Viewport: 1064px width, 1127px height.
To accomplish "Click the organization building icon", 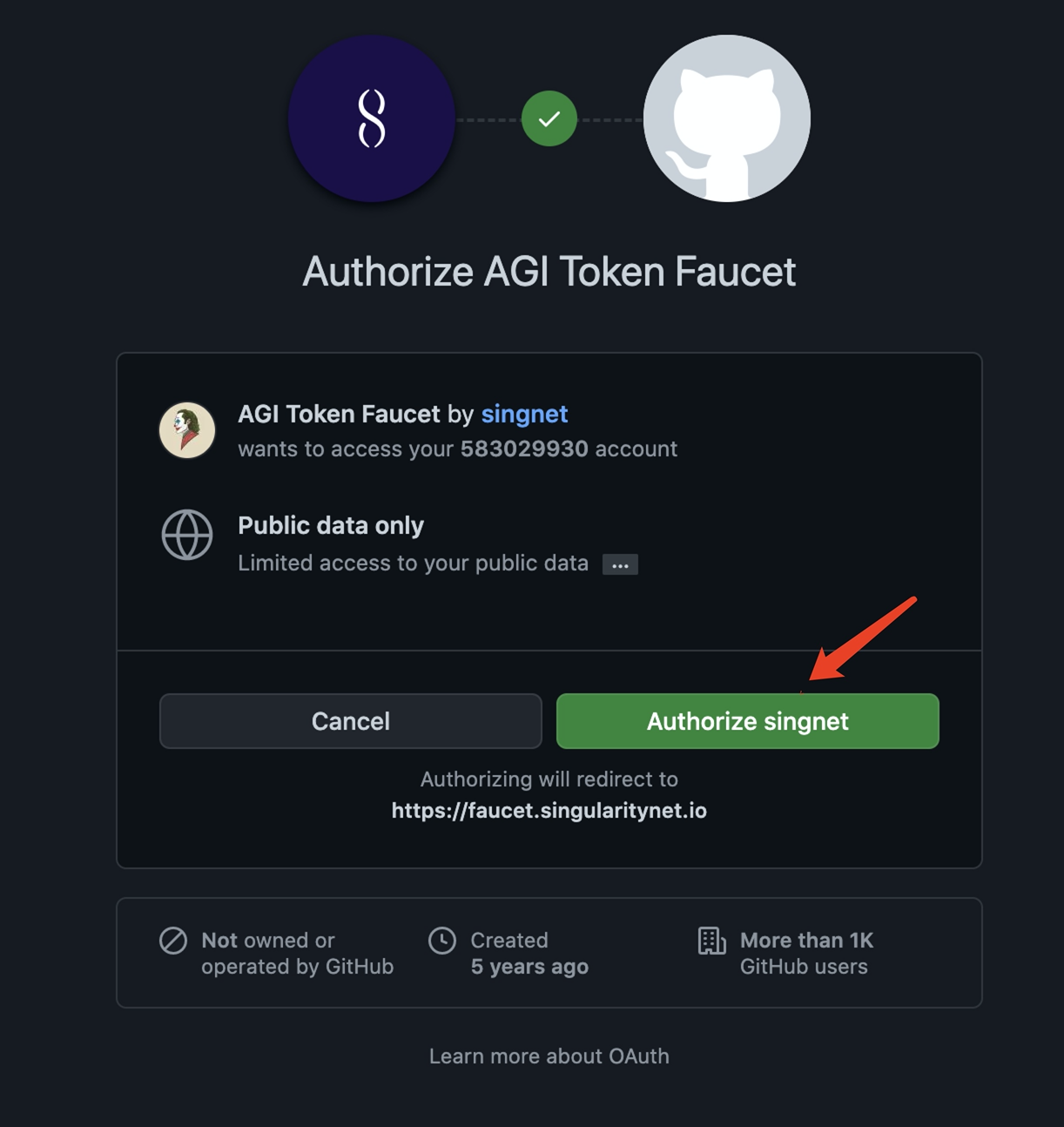I will pyautogui.click(x=711, y=941).
